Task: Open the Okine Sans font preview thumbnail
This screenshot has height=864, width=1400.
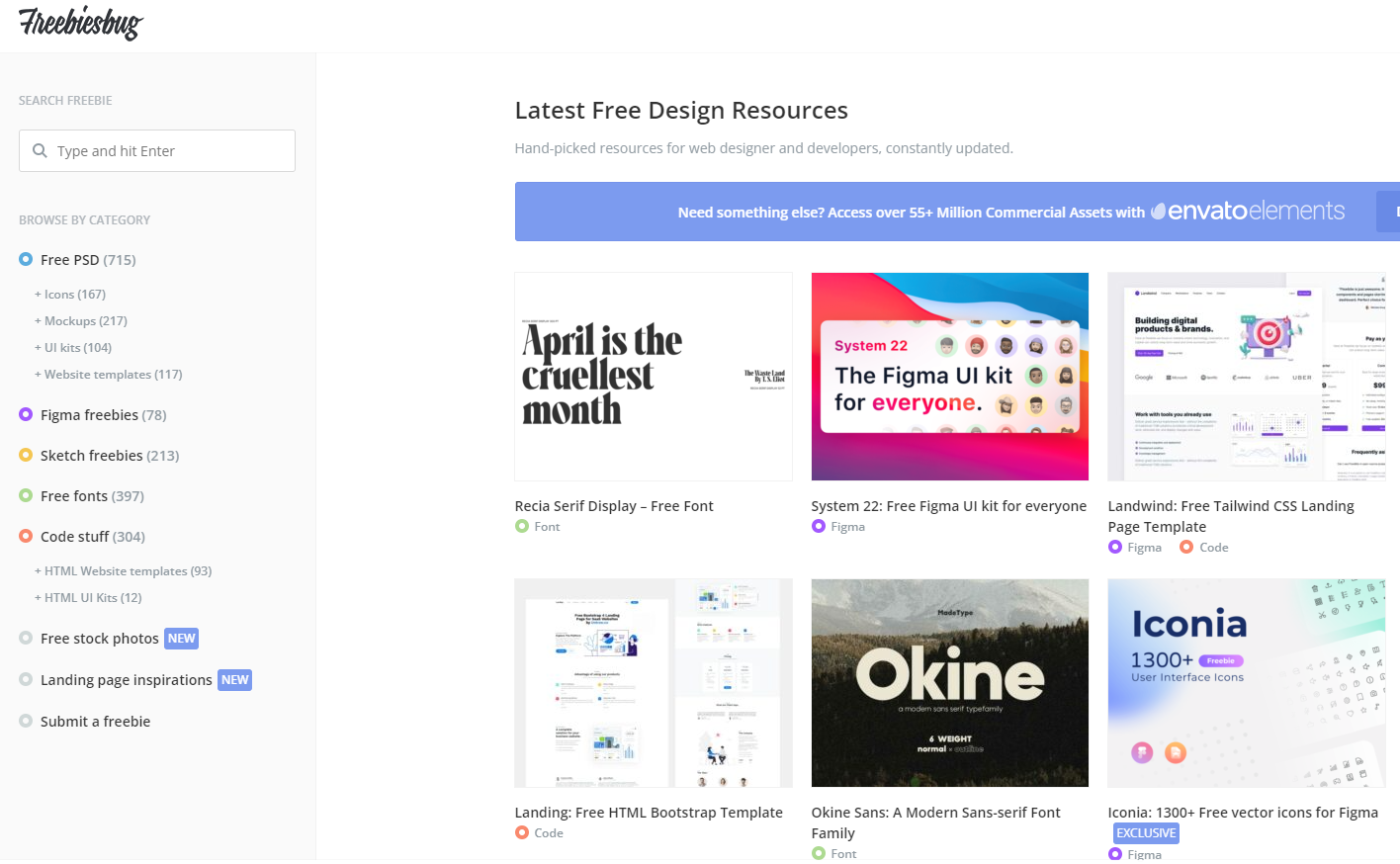Action: click(949, 683)
